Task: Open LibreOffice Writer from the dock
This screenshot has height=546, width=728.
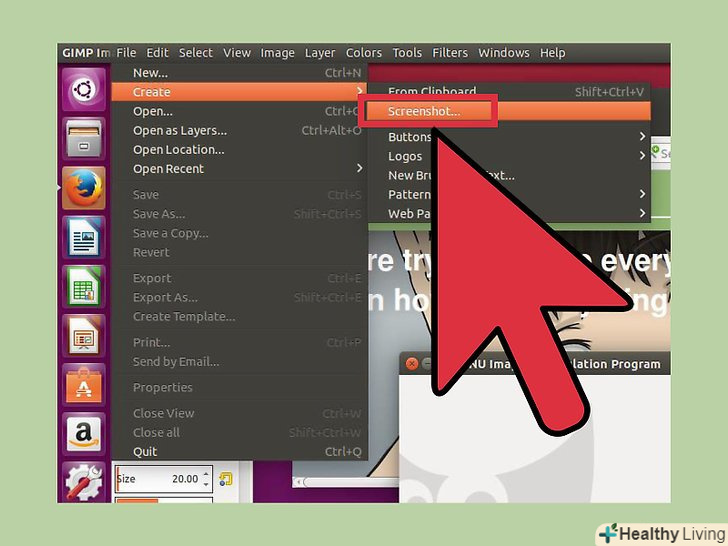Action: (84, 237)
